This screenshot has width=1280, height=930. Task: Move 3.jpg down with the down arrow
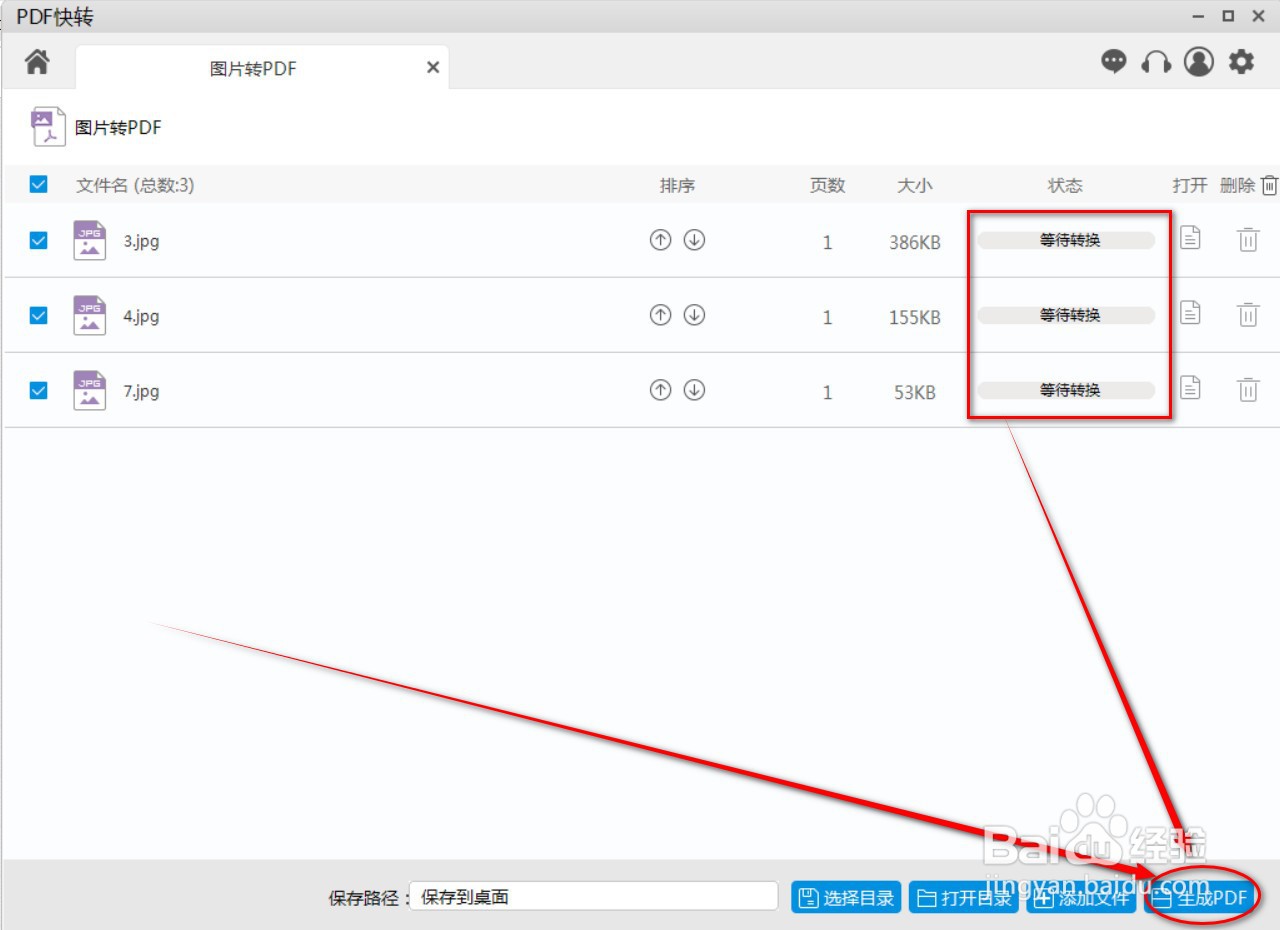pyautogui.click(x=695, y=240)
